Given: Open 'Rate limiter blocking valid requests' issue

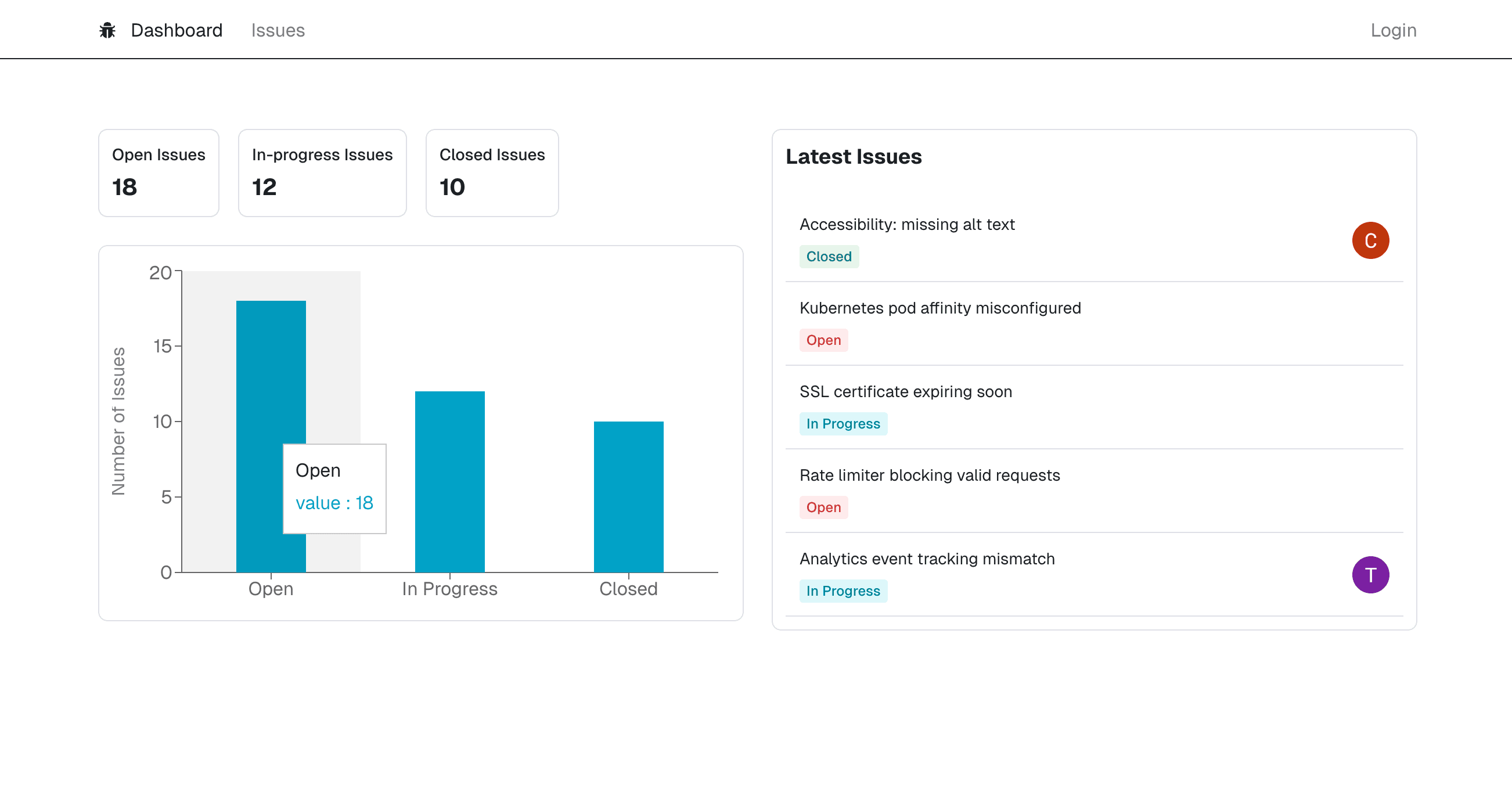Looking at the screenshot, I should 929,475.
